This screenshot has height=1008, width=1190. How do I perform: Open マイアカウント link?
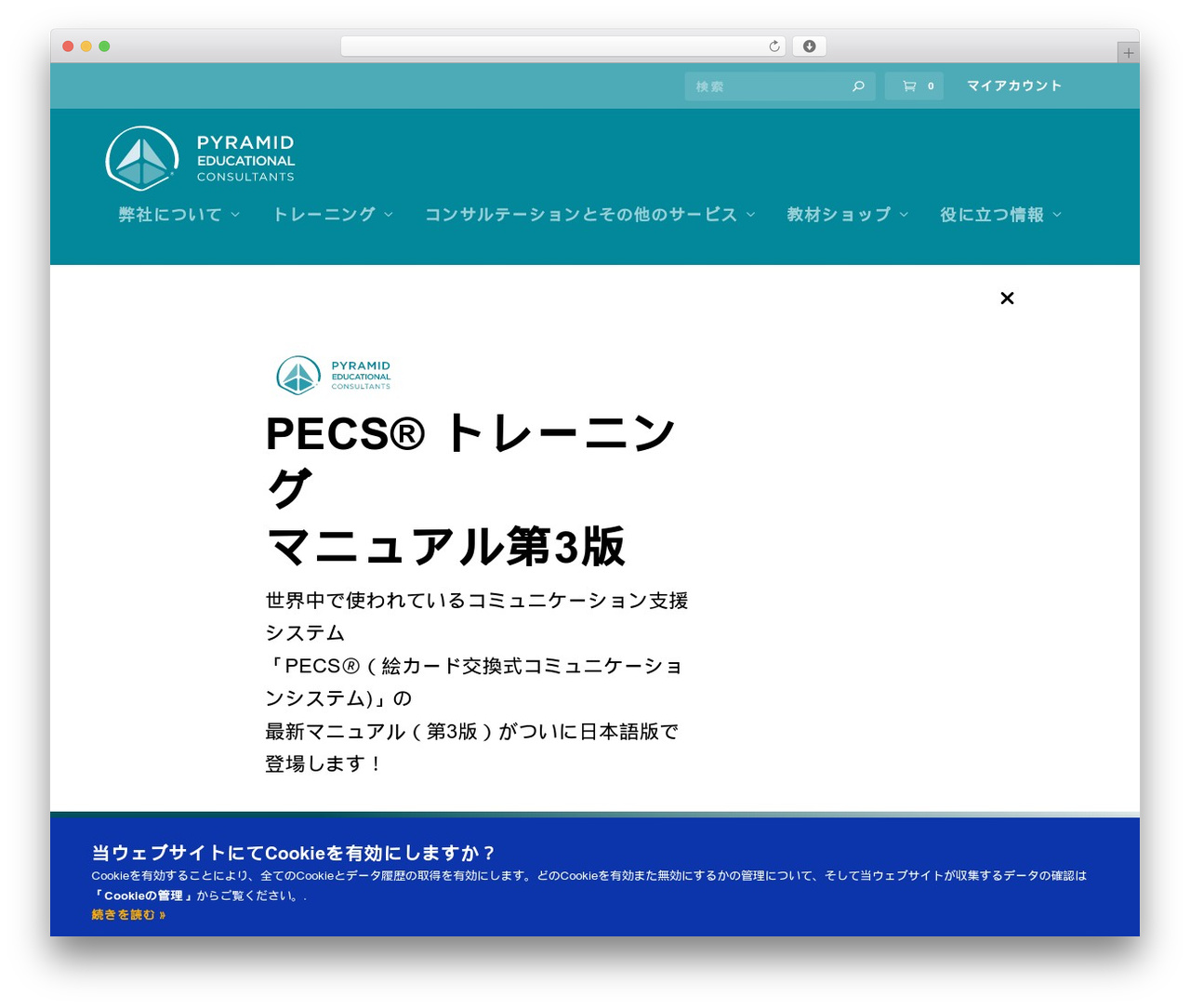coord(1013,86)
